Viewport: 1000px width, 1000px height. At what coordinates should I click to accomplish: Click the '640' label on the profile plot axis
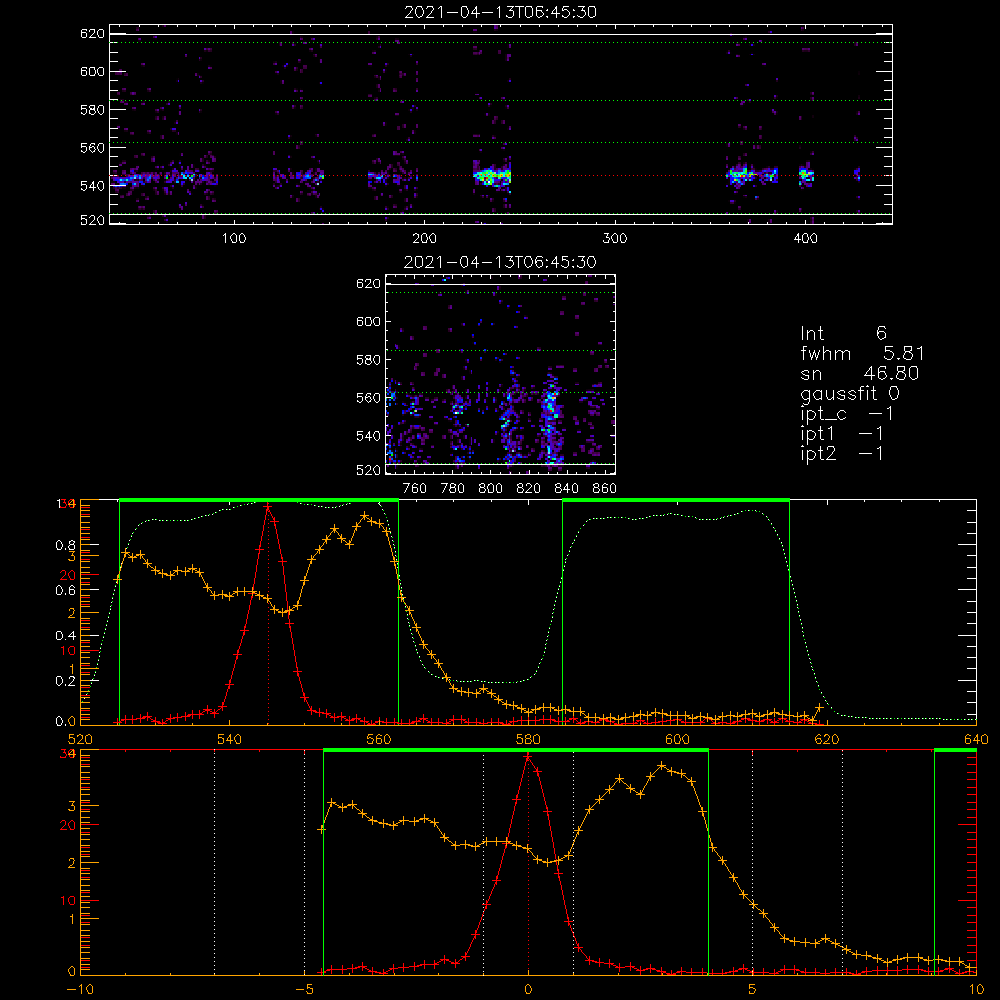976,739
